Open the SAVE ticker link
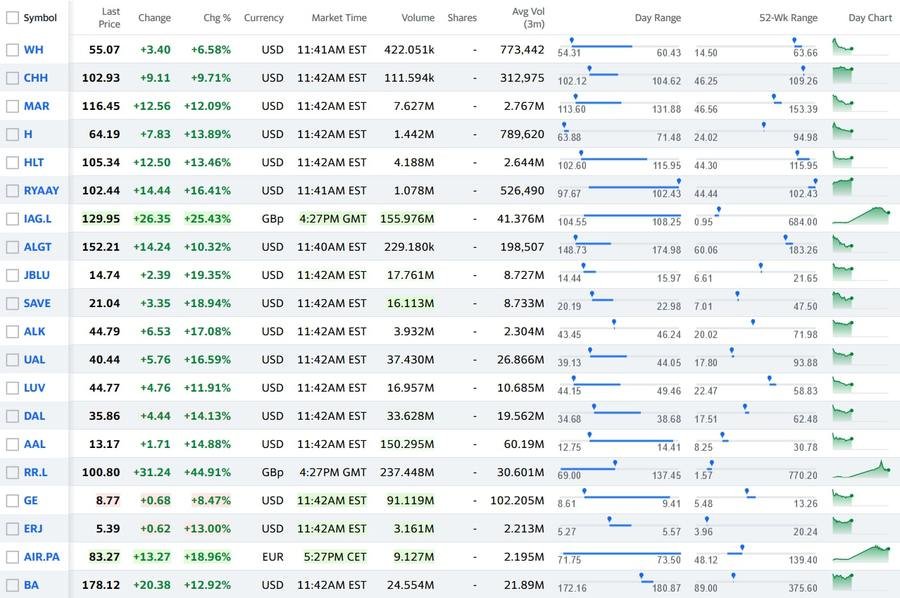The image size is (900, 598). pyautogui.click(x=37, y=303)
